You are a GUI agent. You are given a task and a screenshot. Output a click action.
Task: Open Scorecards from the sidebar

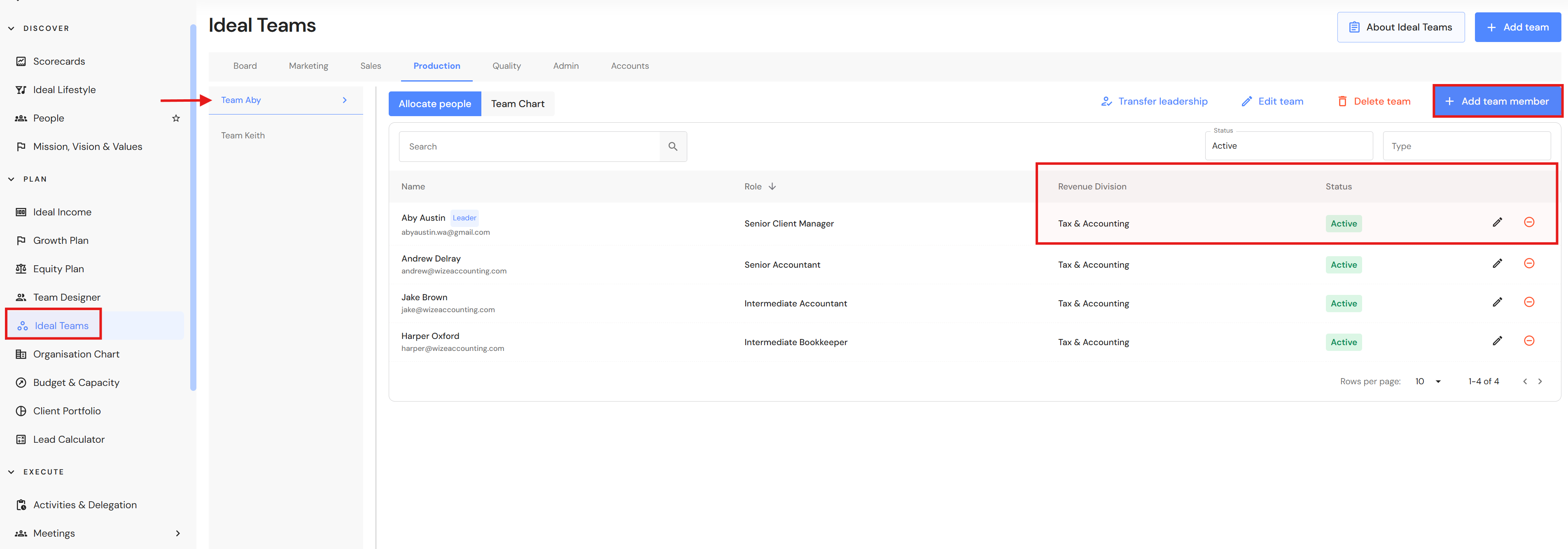click(x=59, y=61)
